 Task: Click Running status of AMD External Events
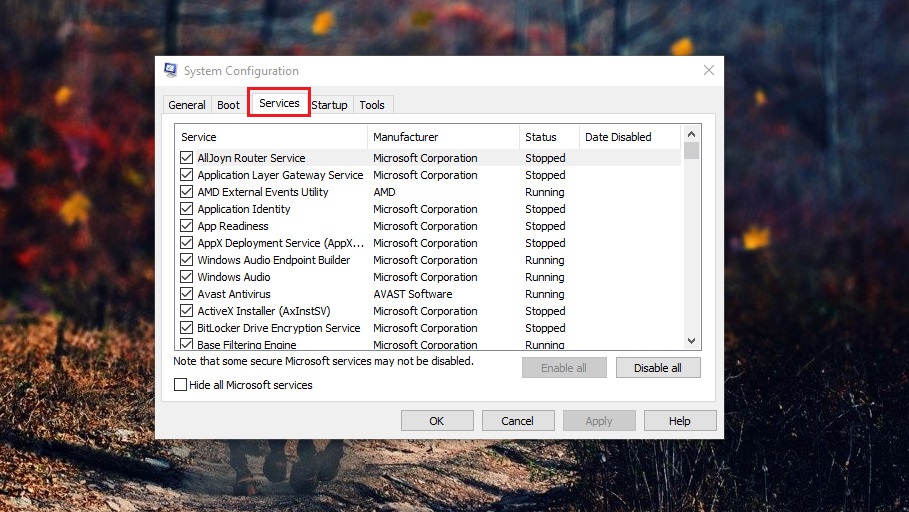[x=544, y=192]
